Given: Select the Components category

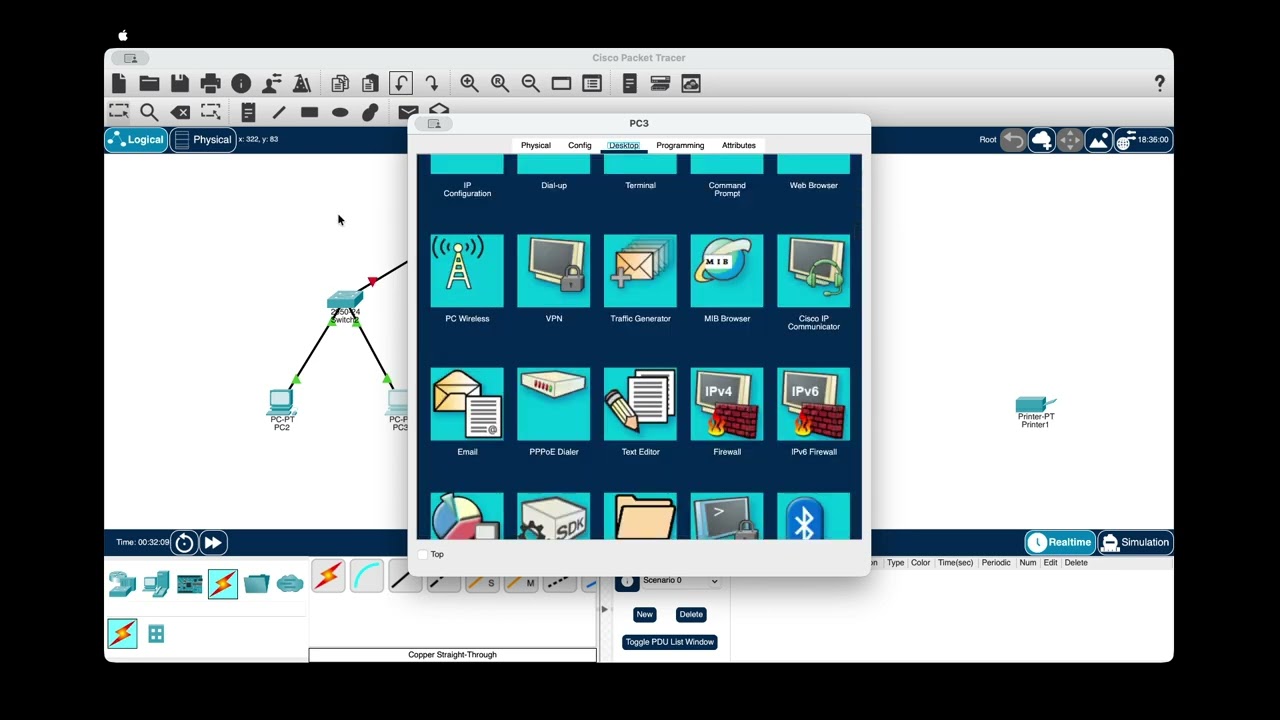Looking at the screenshot, I should (189, 583).
